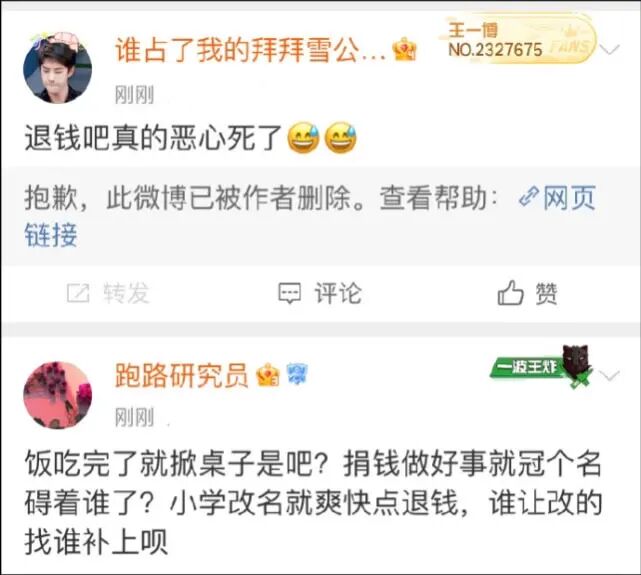Open 王一博 fans NO.2327675 badge
The image size is (641, 575).
pos(518,41)
